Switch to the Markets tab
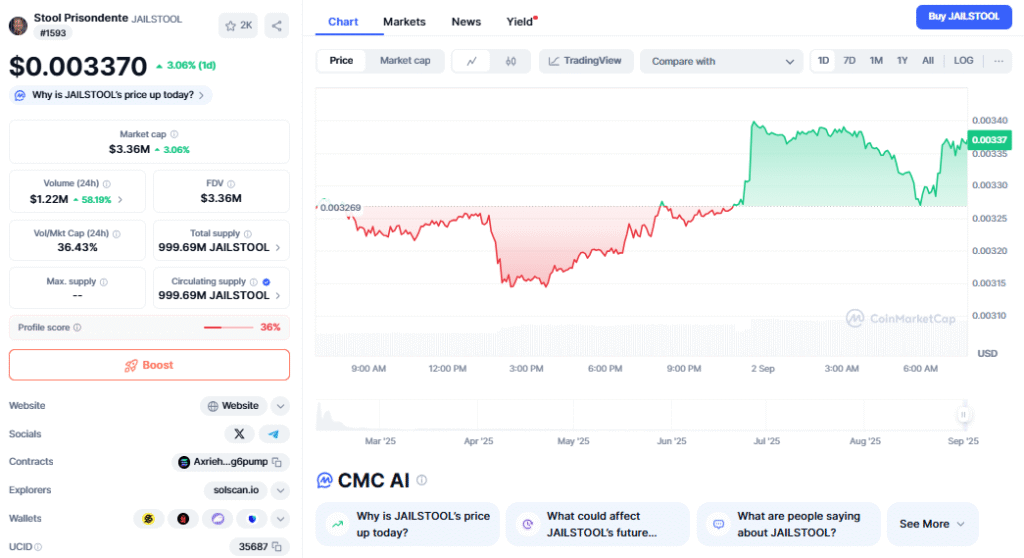The width and height of the screenshot is (1024, 558). [x=404, y=22]
